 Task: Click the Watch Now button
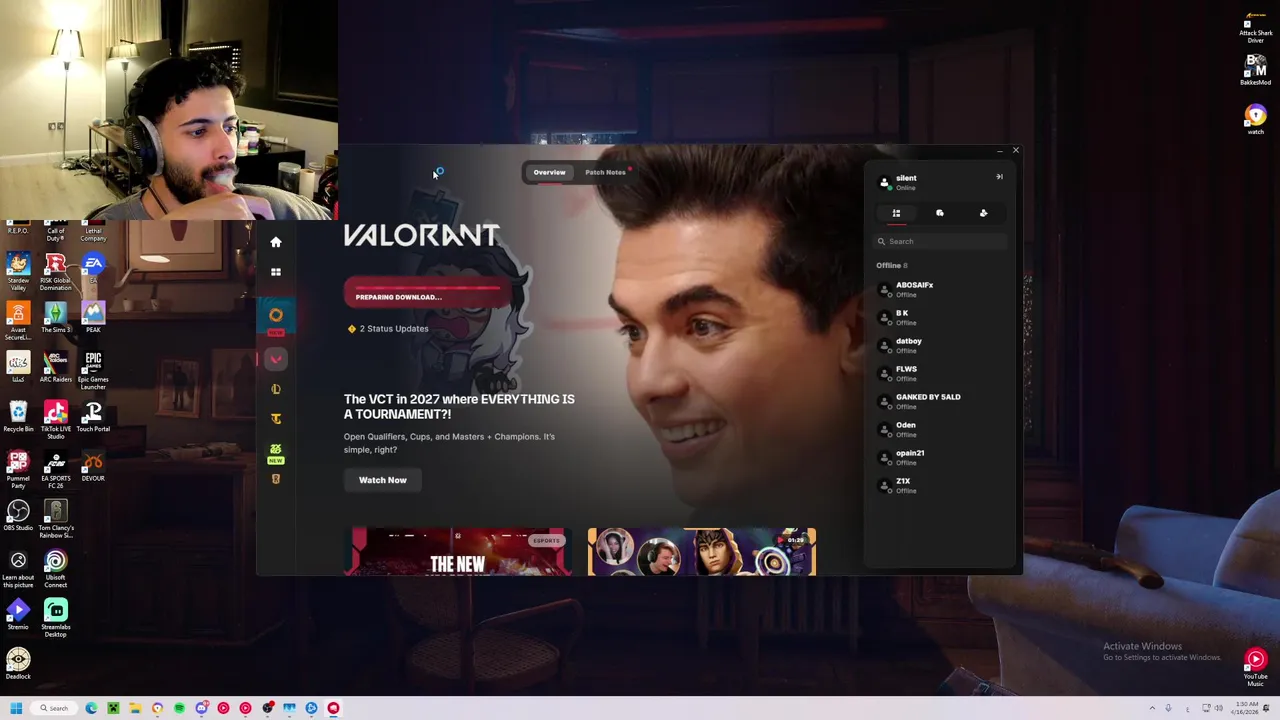(x=383, y=480)
